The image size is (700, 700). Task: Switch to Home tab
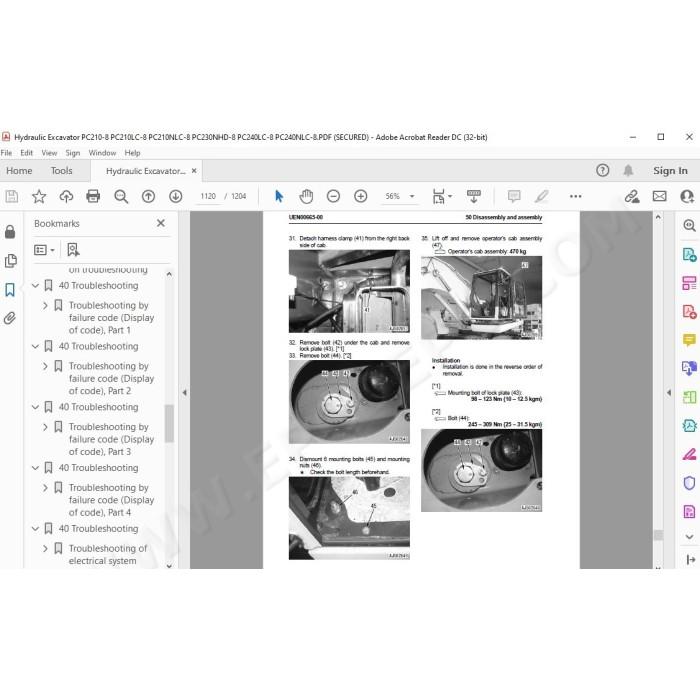click(x=19, y=171)
